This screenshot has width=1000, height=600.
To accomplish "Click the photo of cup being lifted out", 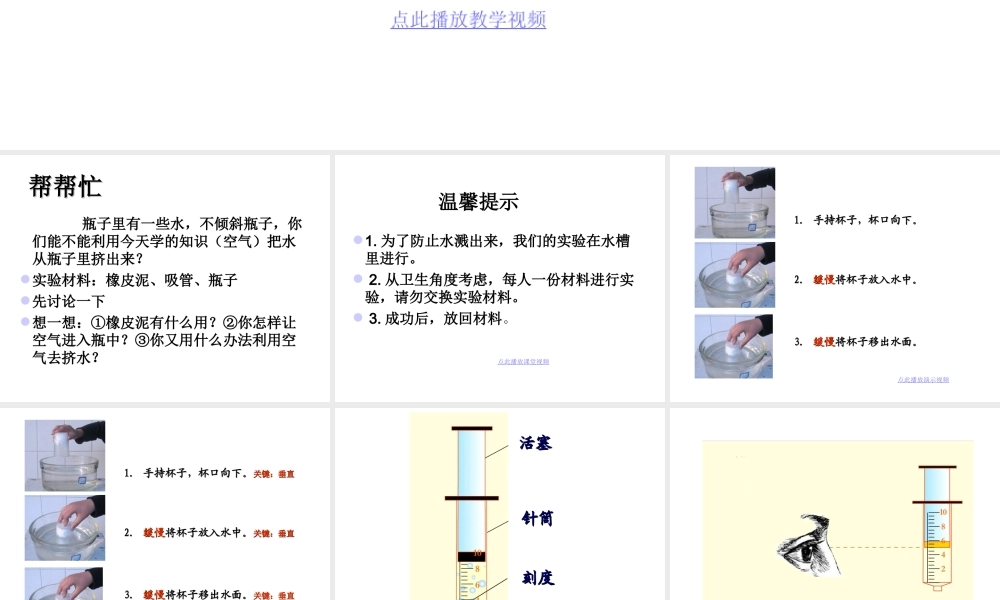I will click(734, 345).
